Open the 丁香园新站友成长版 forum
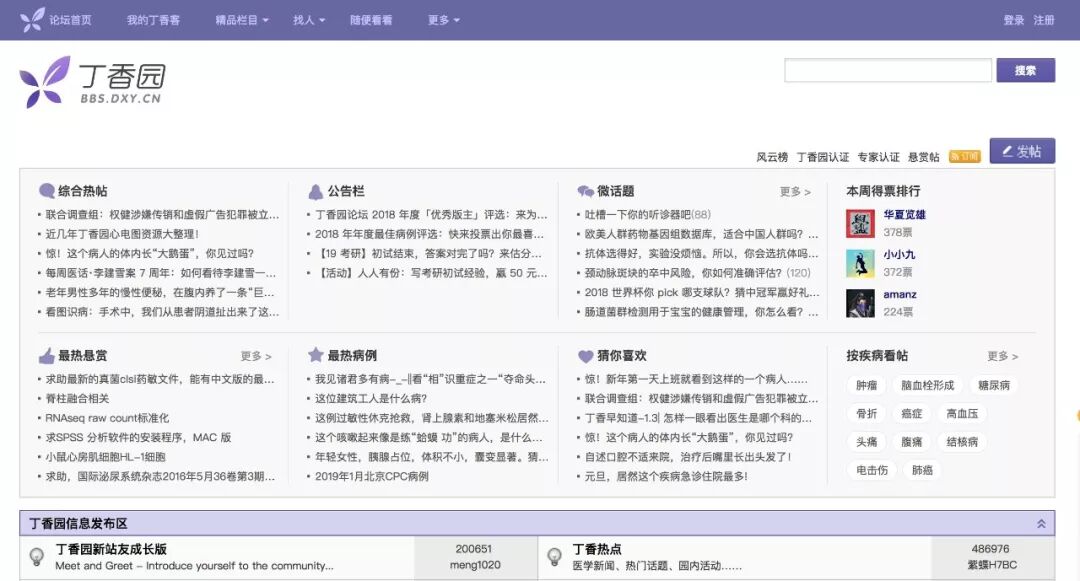Image resolution: width=1080 pixels, height=581 pixels. 111,549
